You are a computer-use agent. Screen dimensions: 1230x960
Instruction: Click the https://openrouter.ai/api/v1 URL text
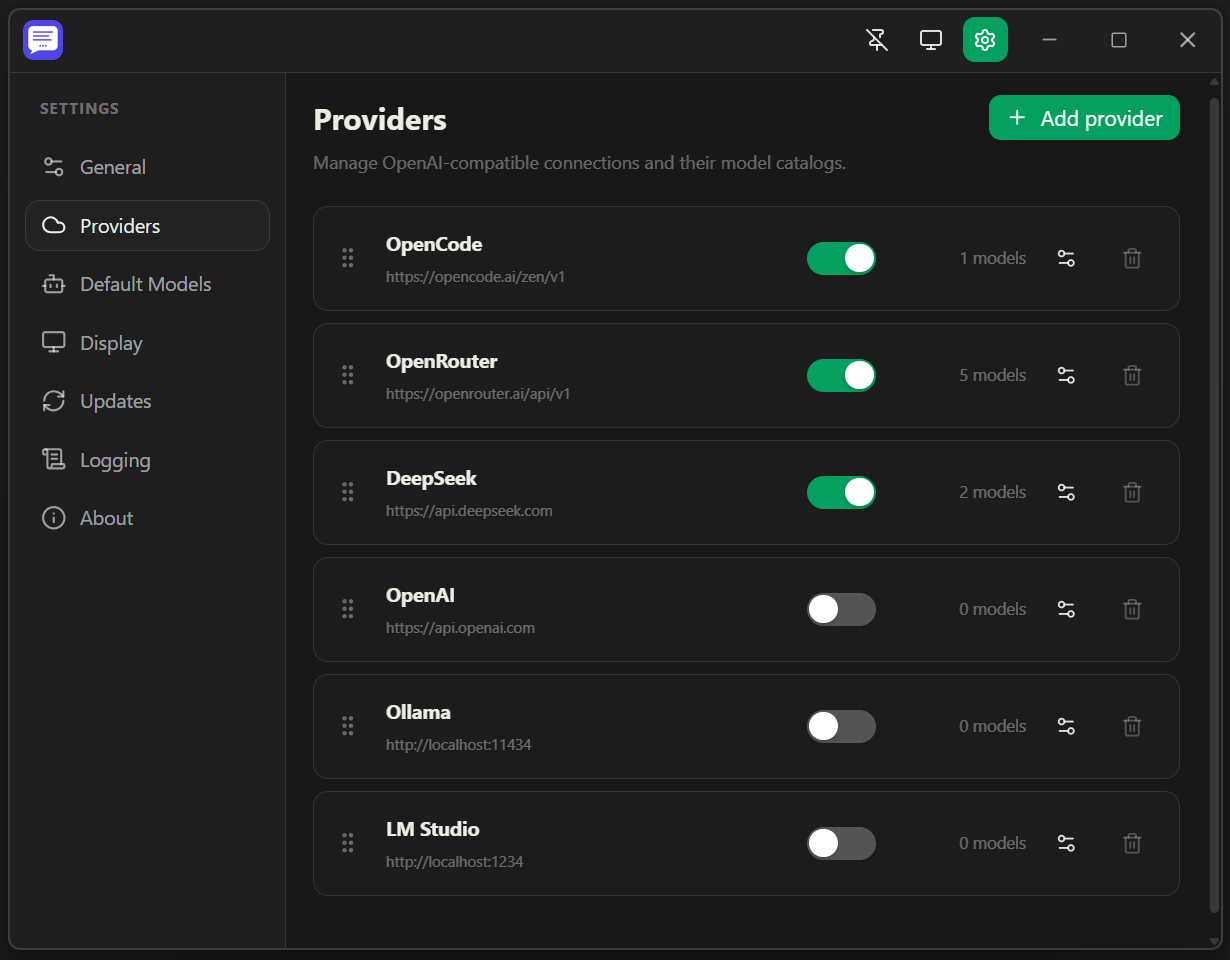tap(478, 394)
